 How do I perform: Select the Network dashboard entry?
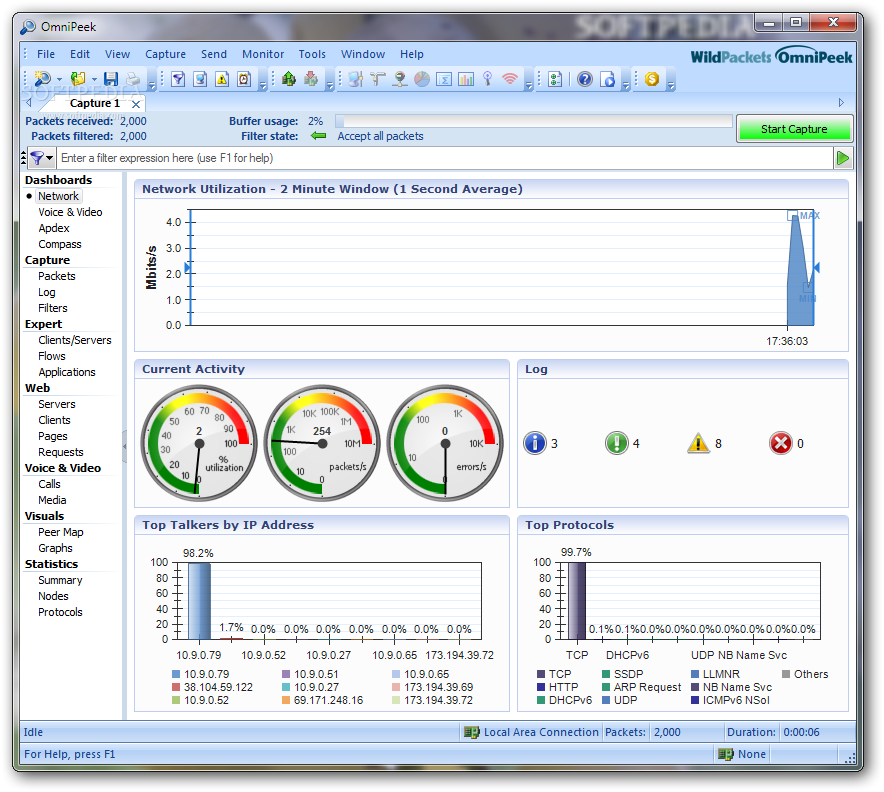(58, 196)
